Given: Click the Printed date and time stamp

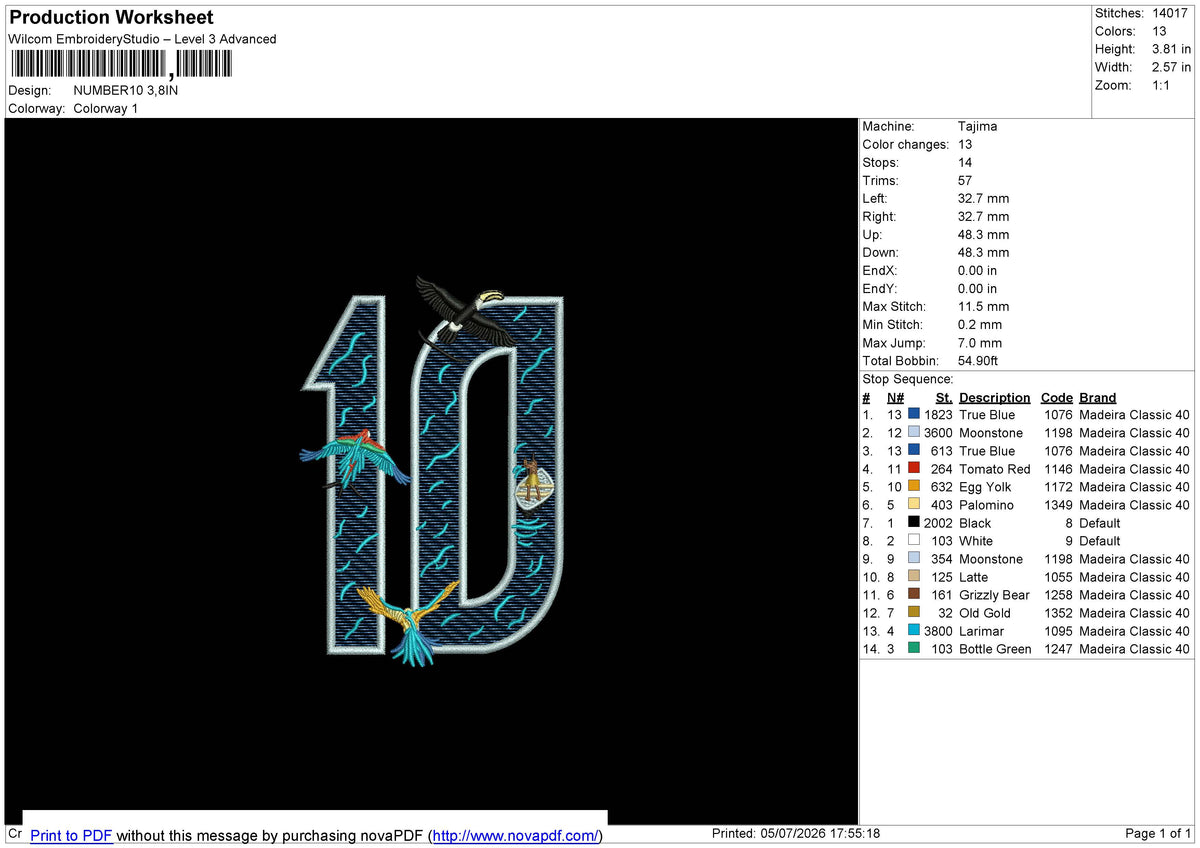Looking at the screenshot, I should click(x=795, y=833).
